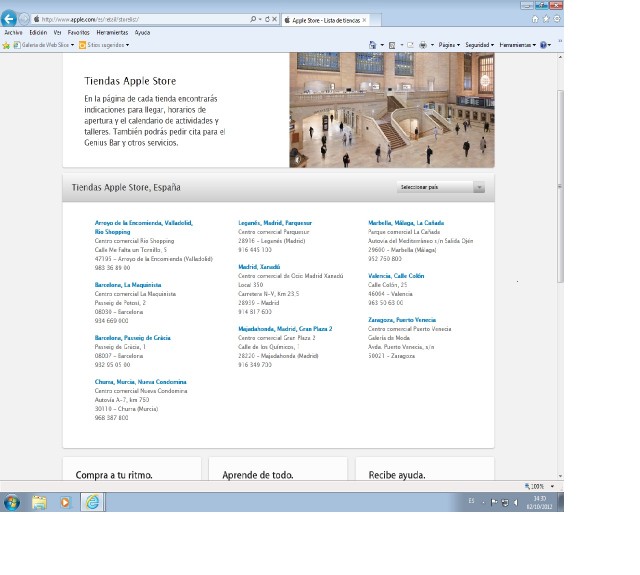Click the Aprende de todo heading
The image size is (640, 575).
pyautogui.click(x=258, y=475)
